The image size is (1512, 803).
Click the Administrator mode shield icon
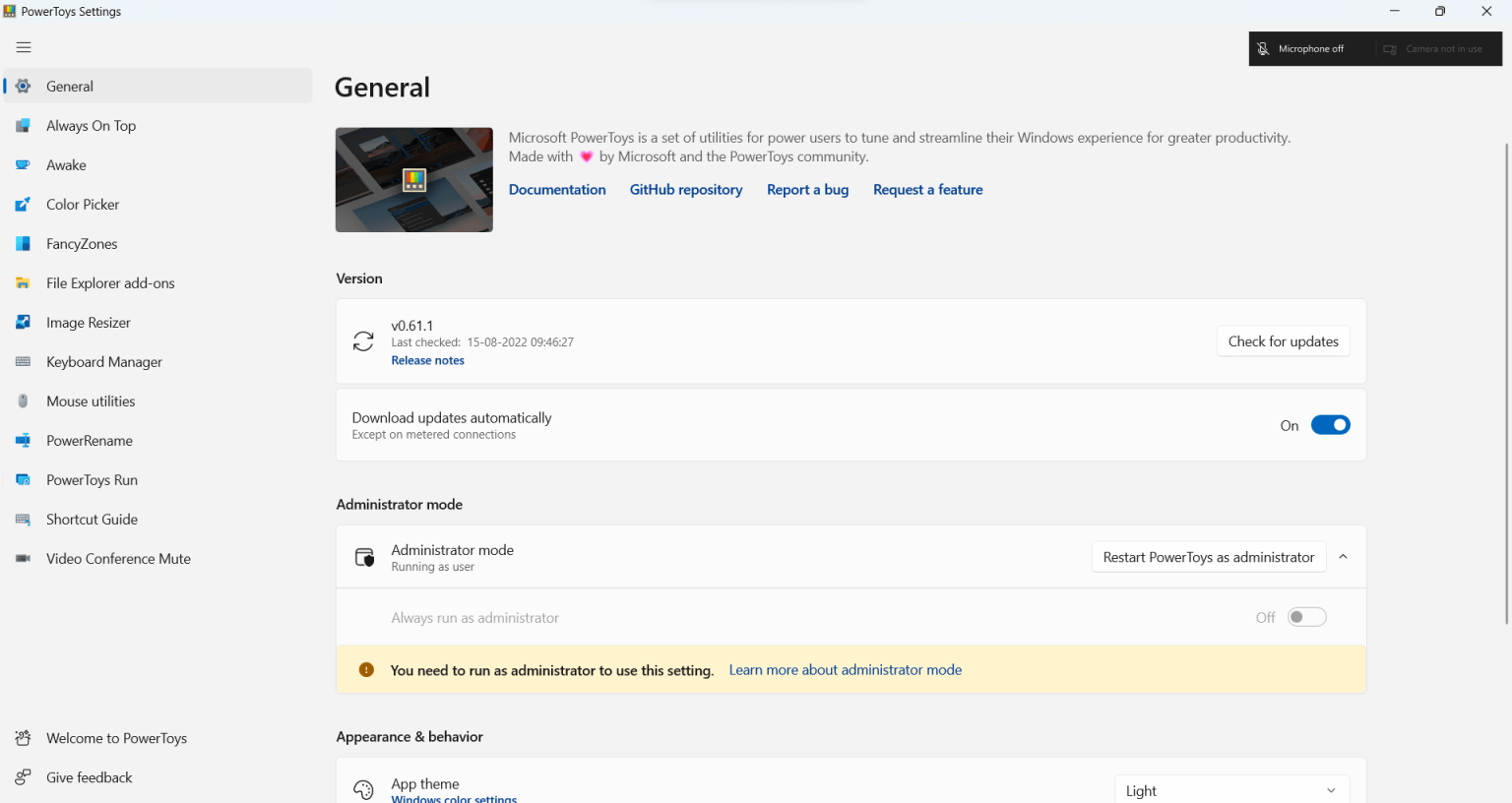[x=364, y=558]
